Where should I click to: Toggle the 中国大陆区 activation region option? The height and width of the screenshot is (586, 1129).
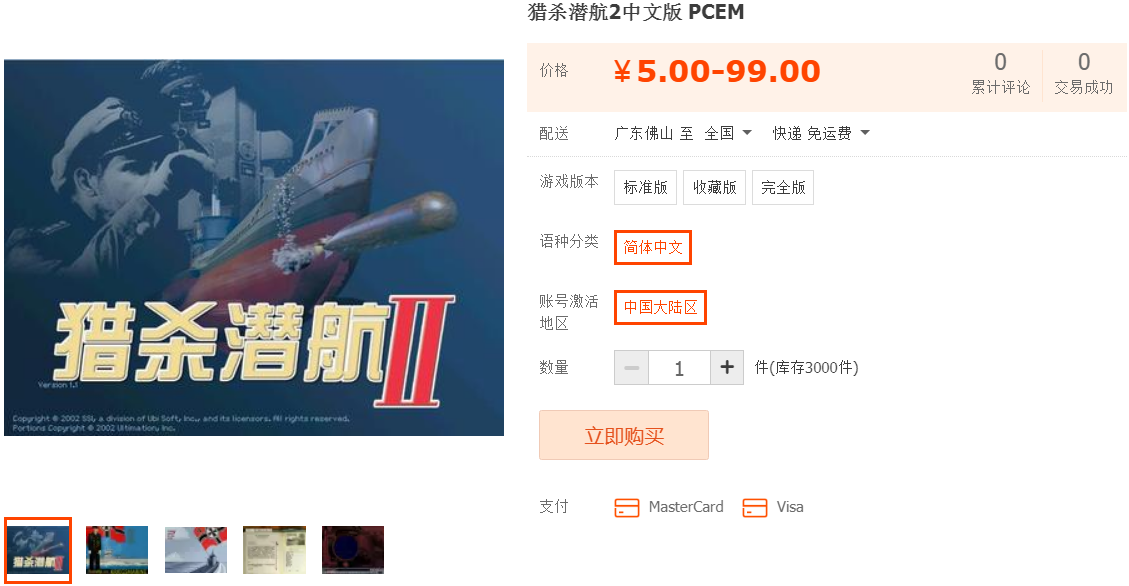(x=660, y=307)
